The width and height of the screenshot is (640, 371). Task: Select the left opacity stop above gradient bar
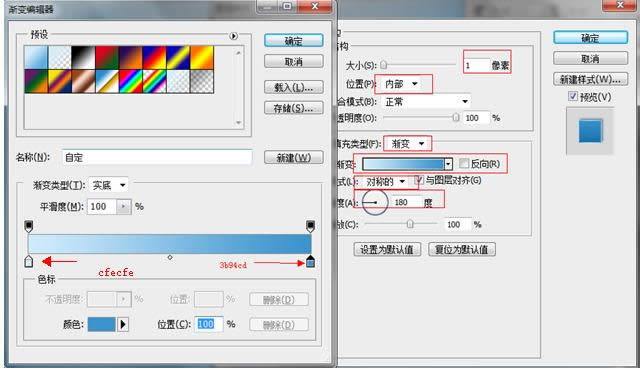[x=29, y=226]
